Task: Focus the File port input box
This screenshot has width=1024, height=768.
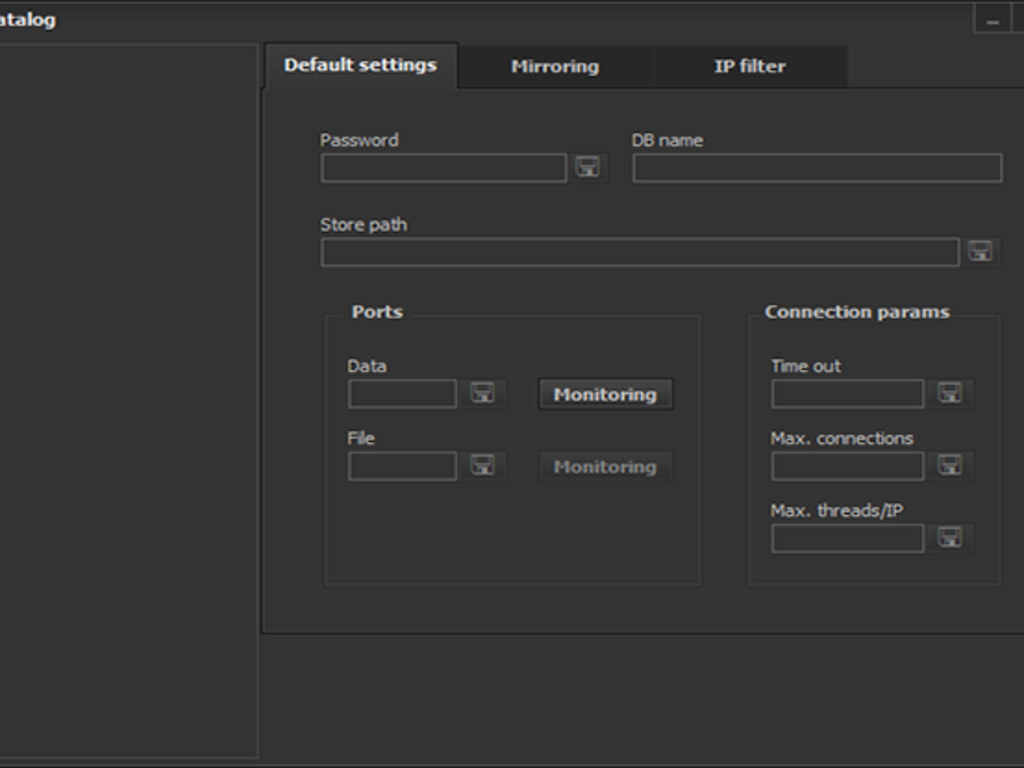Action: [x=402, y=466]
